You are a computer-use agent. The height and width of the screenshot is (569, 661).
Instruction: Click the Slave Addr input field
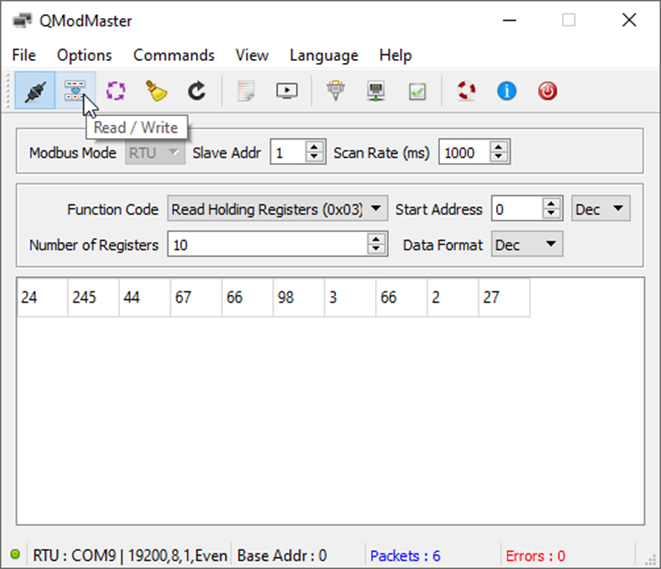(x=288, y=152)
